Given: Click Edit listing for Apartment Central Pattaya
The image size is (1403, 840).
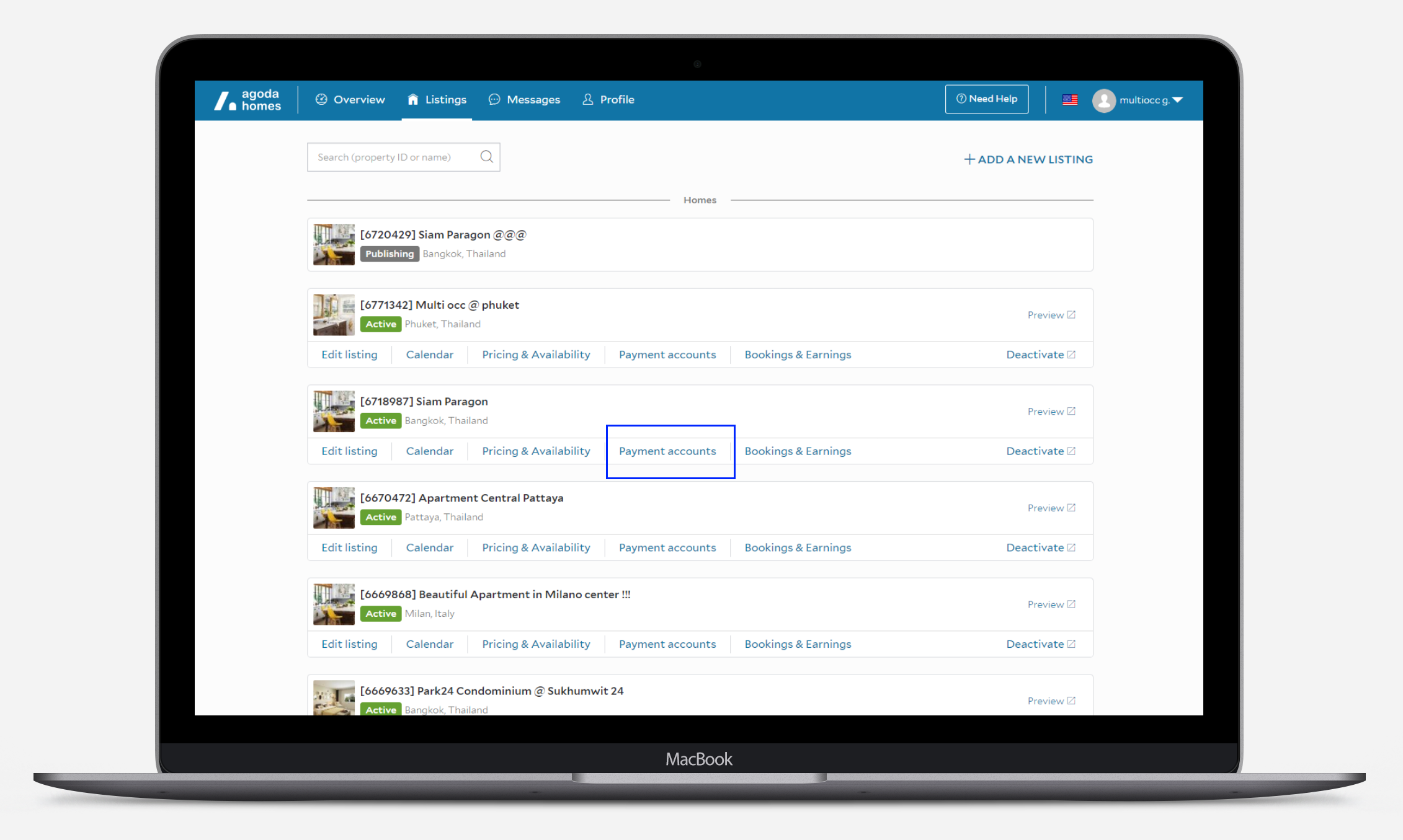Looking at the screenshot, I should click(x=349, y=547).
